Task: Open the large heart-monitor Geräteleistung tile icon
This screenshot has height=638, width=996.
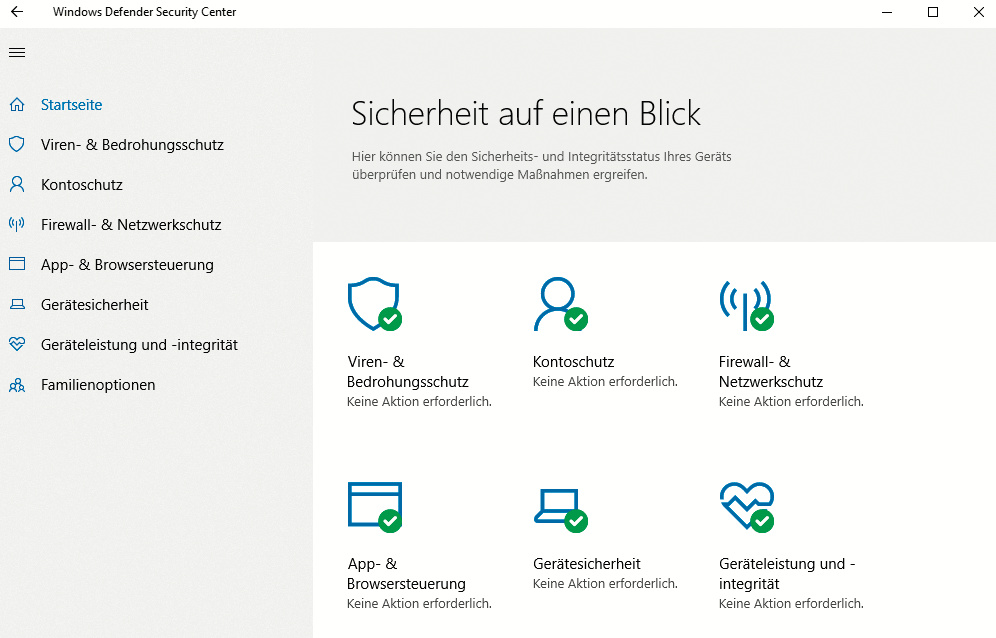Action: pyautogui.click(x=745, y=506)
